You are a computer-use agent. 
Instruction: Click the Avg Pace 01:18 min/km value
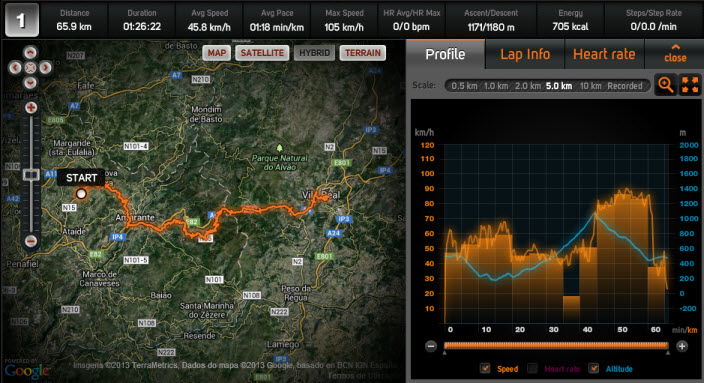[277, 27]
